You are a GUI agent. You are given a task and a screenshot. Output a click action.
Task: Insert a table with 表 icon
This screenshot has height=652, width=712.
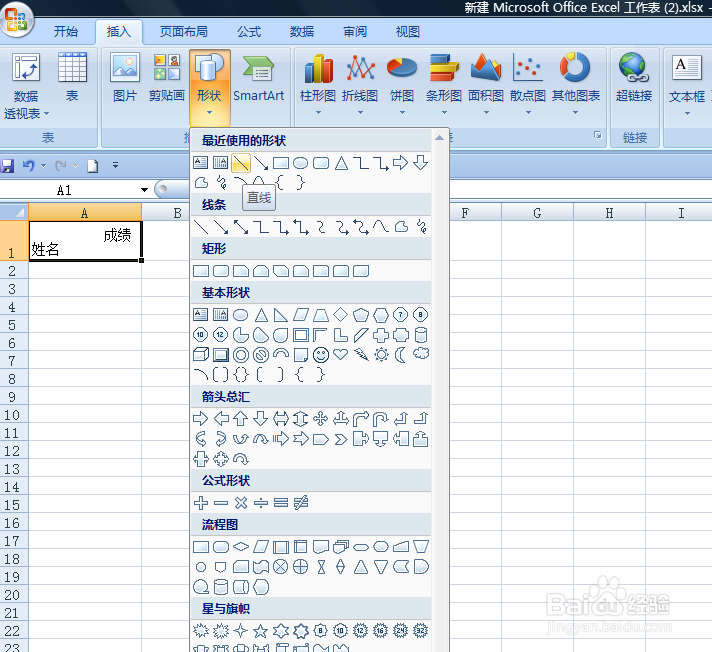click(72, 78)
